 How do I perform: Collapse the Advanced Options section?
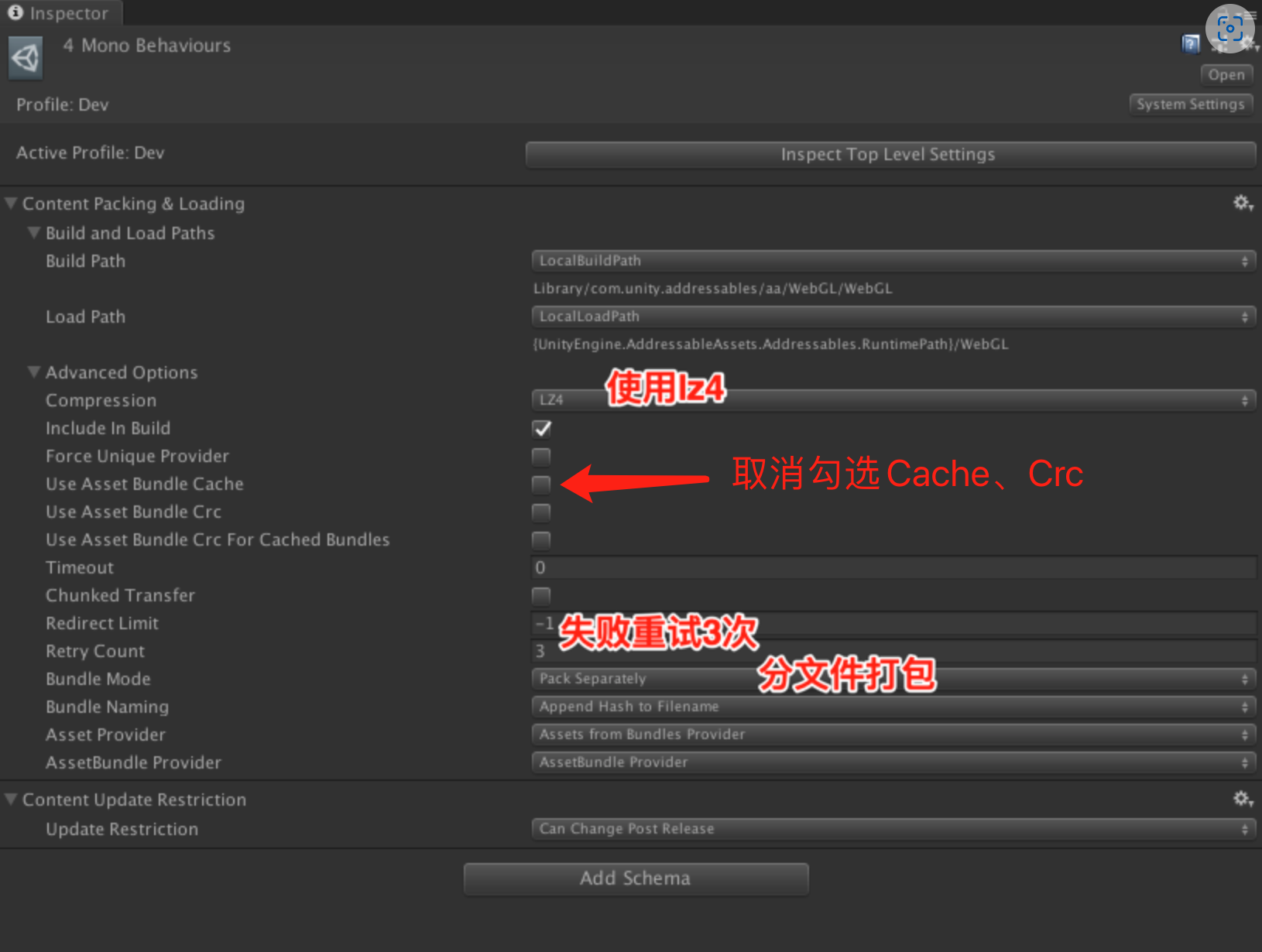34,372
